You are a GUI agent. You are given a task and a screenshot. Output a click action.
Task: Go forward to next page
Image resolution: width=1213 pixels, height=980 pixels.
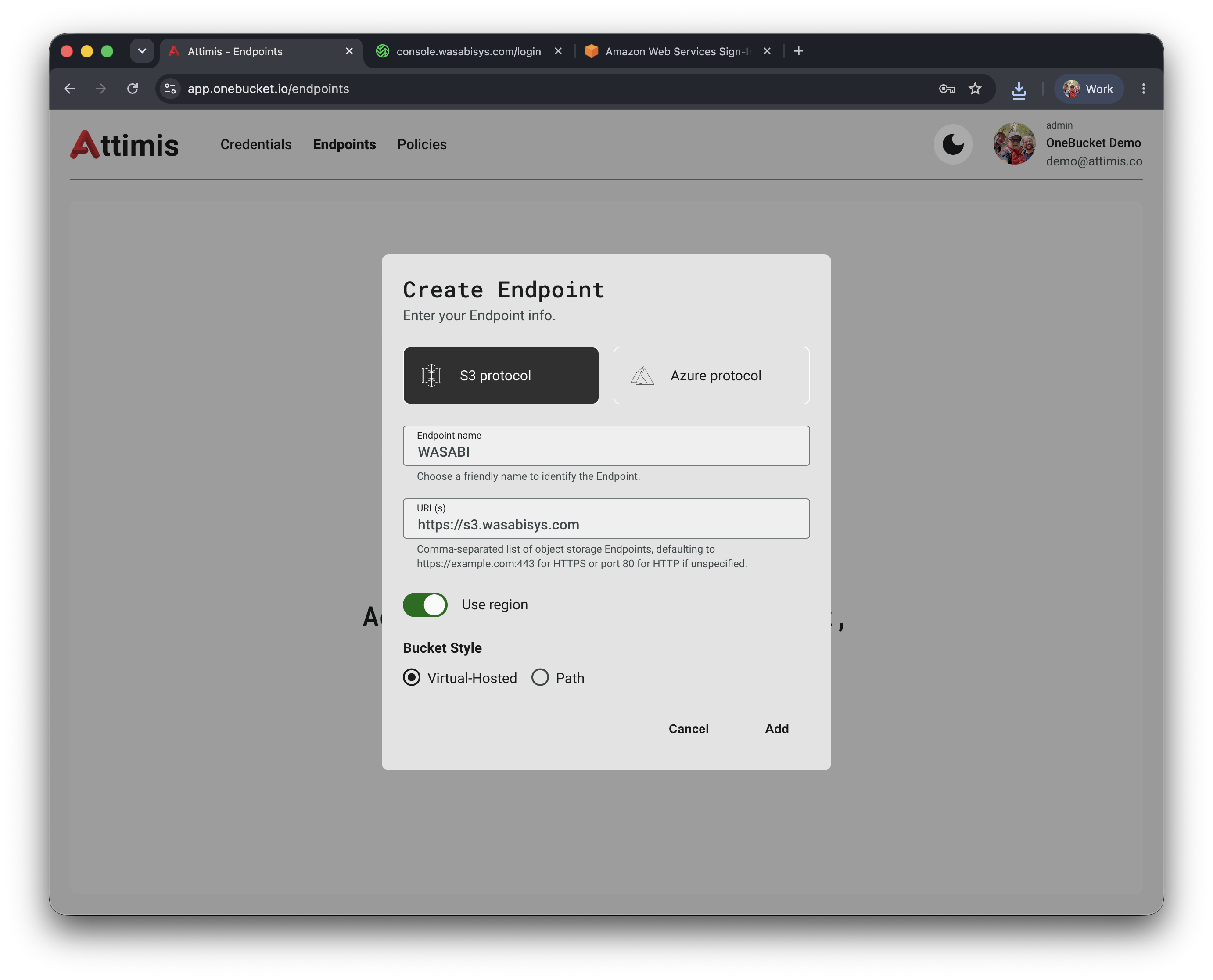pos(100,89)
